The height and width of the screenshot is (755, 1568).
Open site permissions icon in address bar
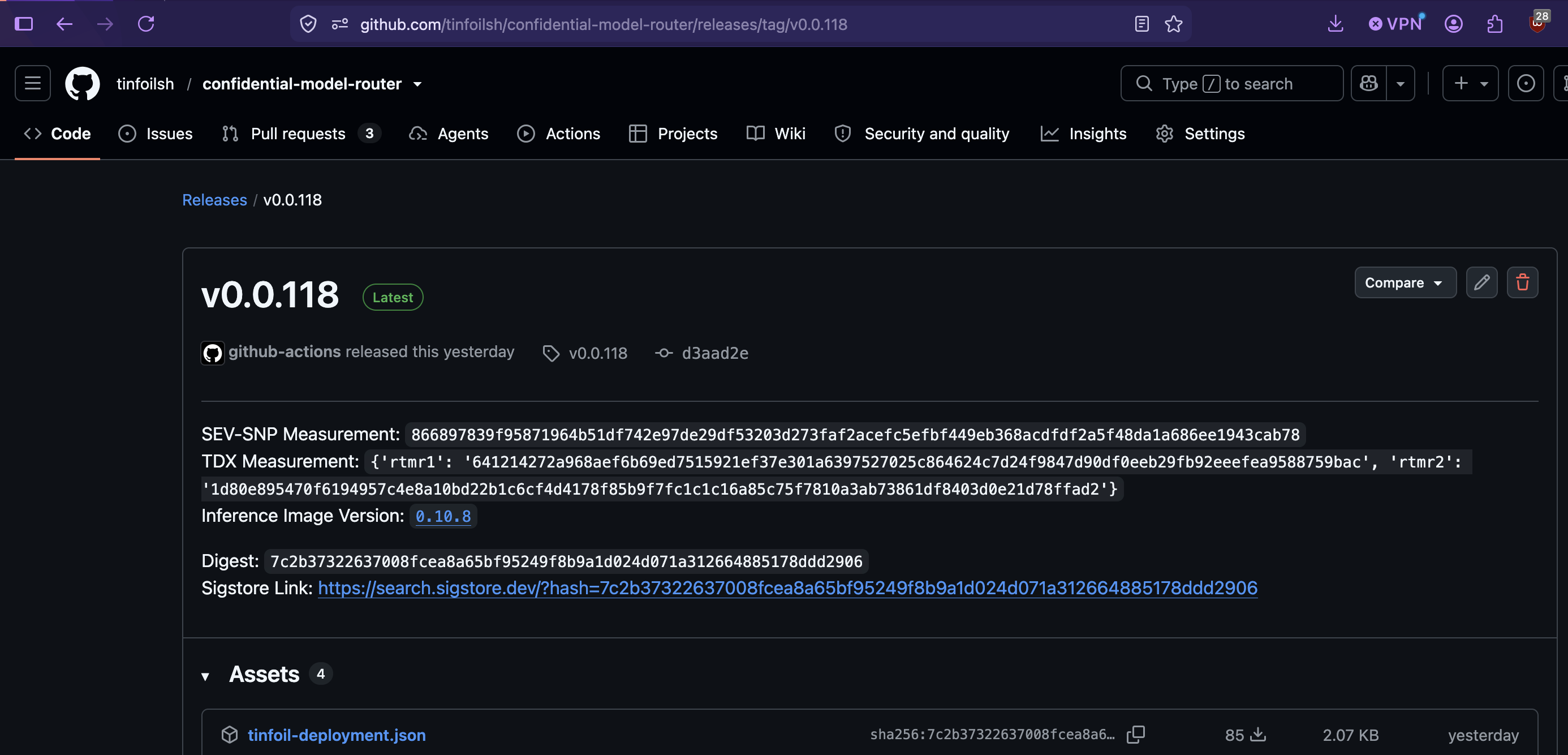click(x=339, y=24)
